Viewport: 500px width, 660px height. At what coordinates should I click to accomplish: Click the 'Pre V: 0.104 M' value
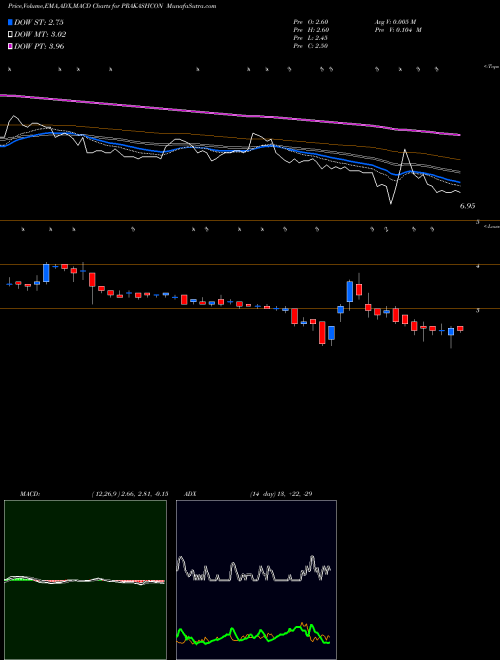398,30
